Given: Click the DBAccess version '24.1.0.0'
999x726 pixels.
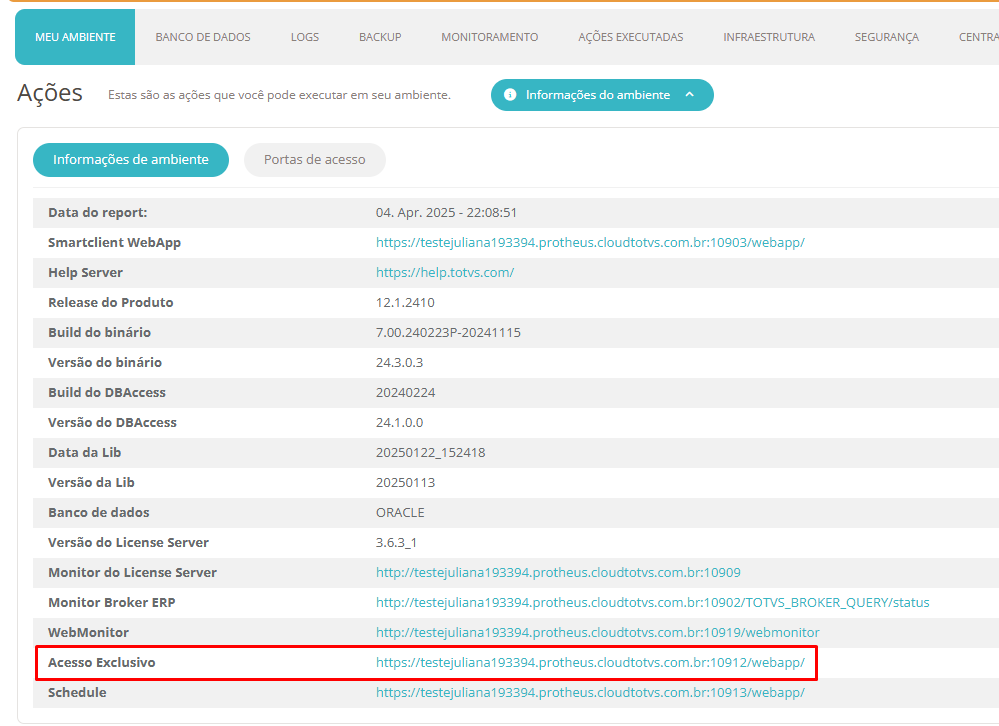Looking at the screenshot, I should click(x=399, y=422).
